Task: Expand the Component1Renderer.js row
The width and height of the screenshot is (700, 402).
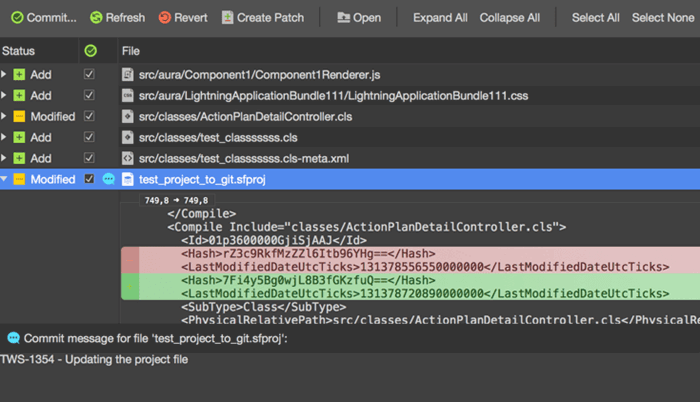Action: 4,74
